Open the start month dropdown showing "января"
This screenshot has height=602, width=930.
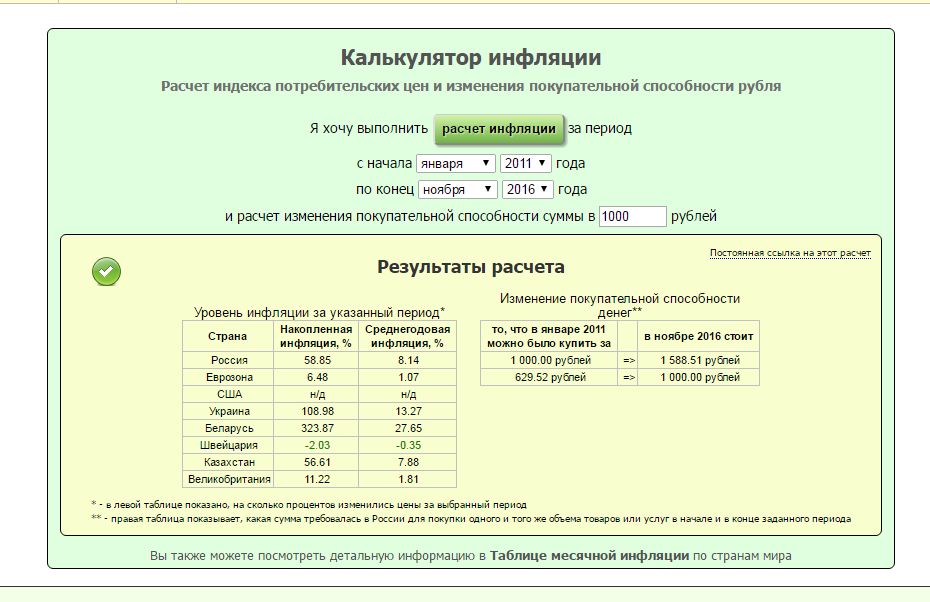[x=456, y=163]
